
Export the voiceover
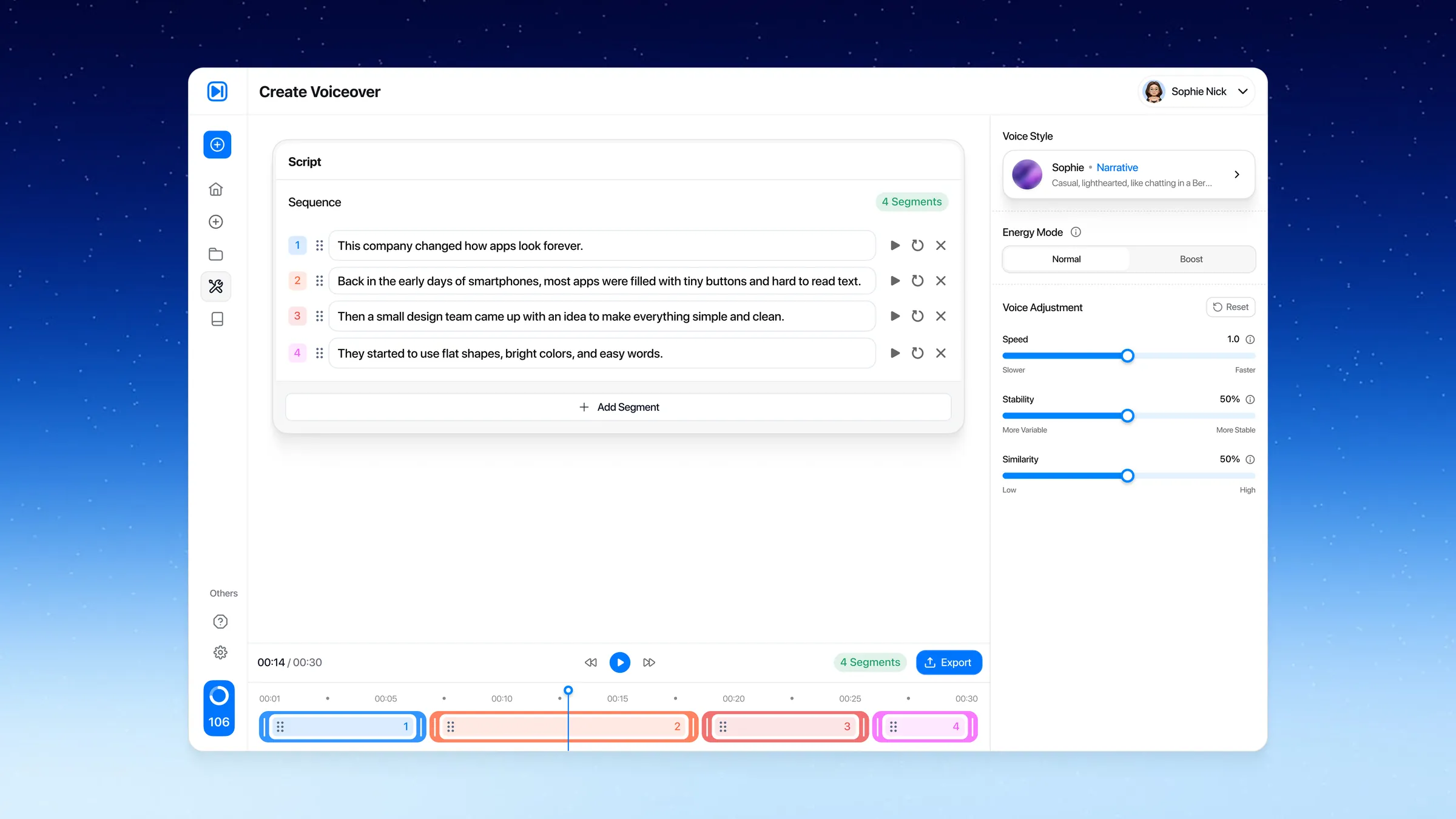pos(949,662)
